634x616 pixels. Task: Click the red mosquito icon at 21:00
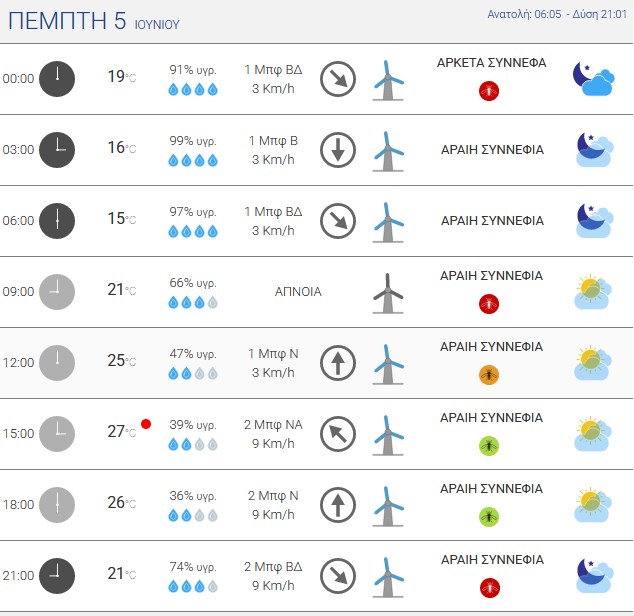pyautogui.click(x=490, y=588)
